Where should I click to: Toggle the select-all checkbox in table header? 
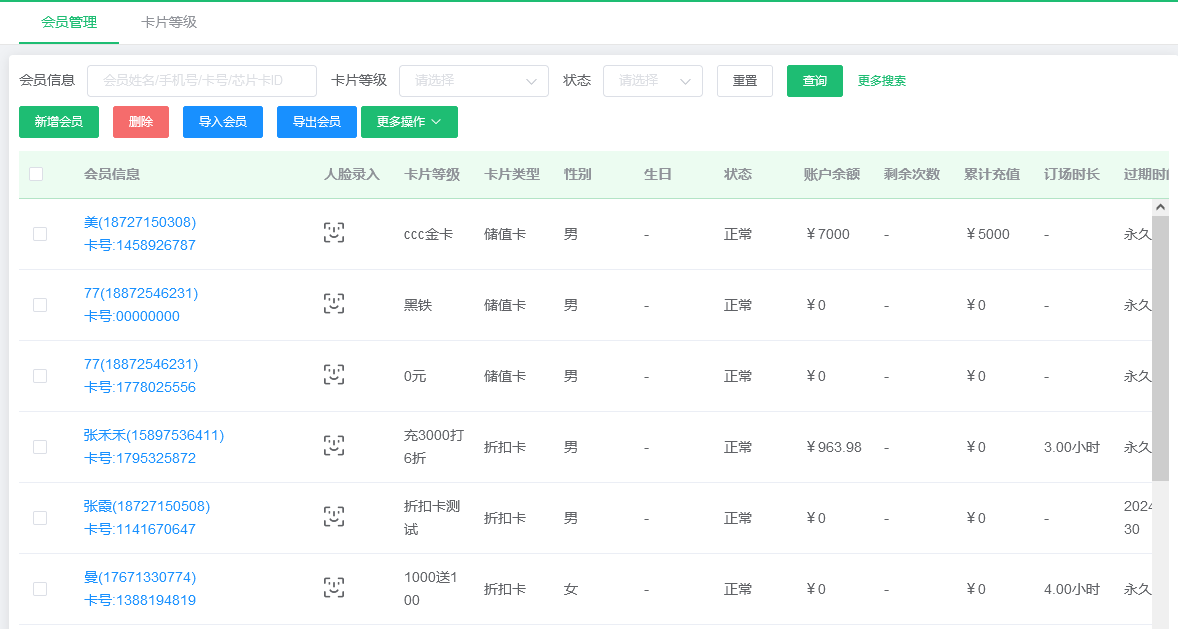click(36, 174)
